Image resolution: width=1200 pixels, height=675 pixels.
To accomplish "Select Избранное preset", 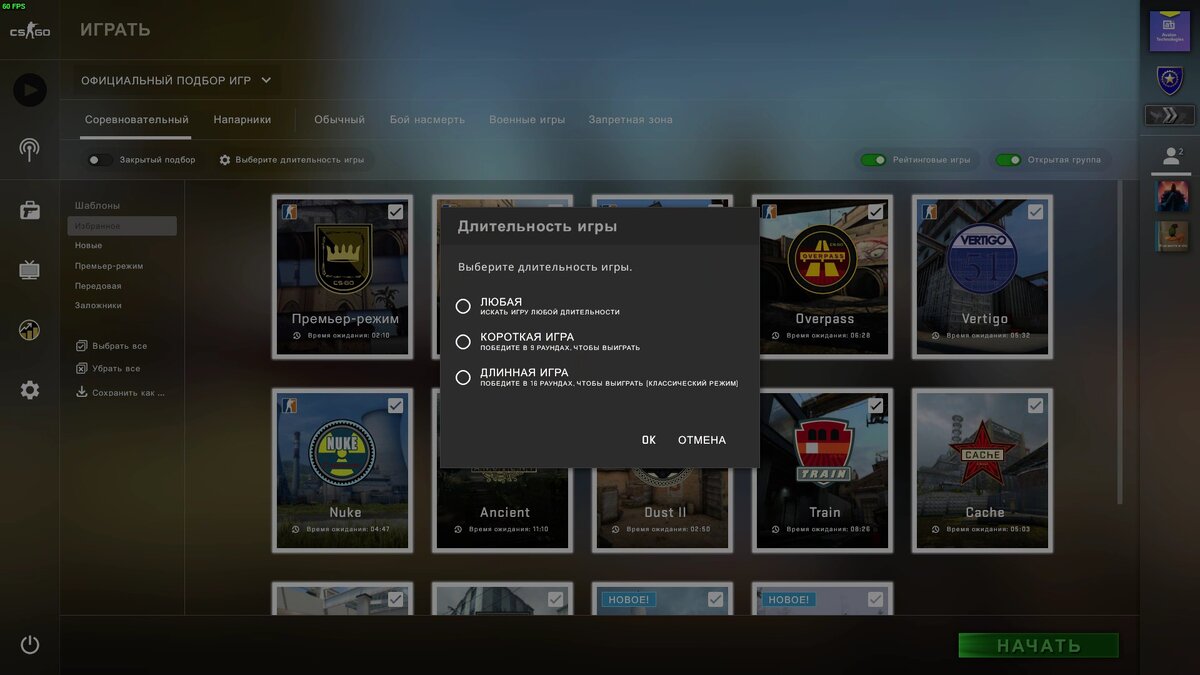I will 122,226.
